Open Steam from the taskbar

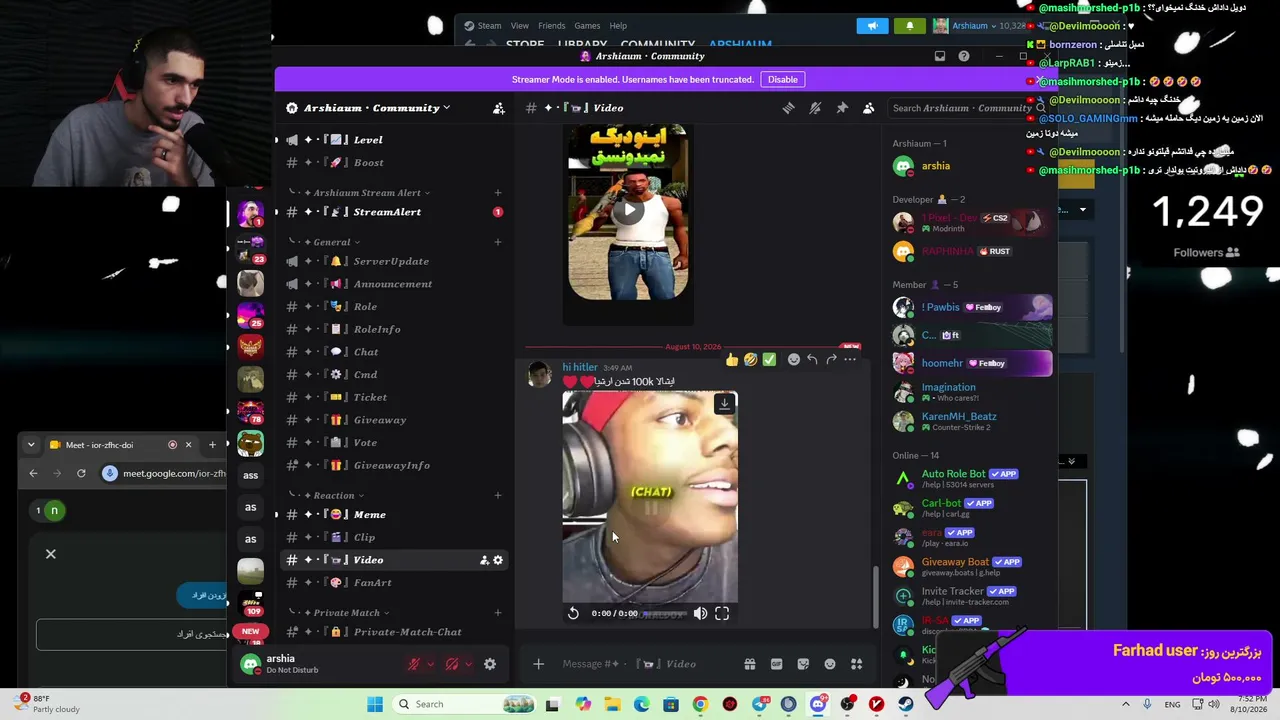[905, 704]
